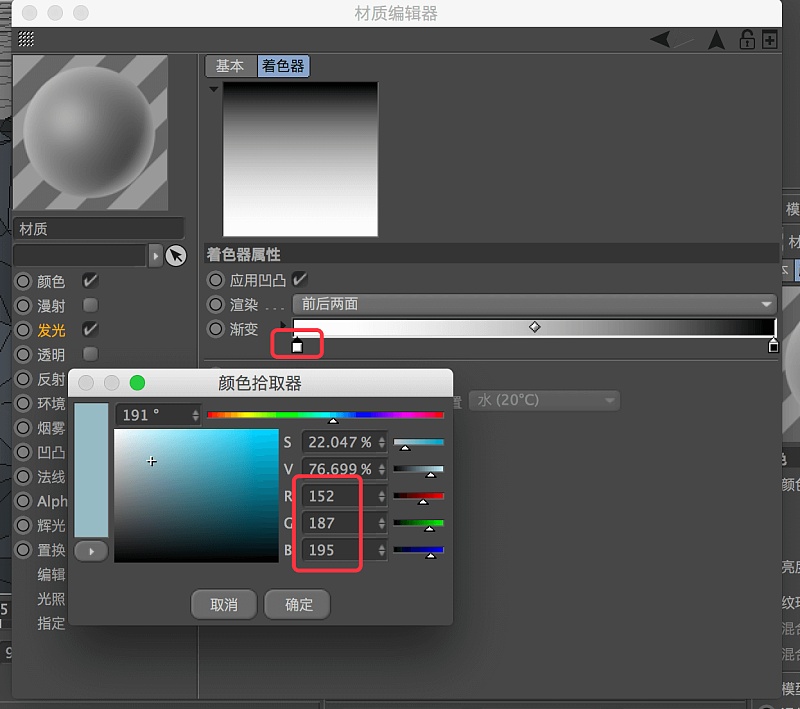
Task: Click the new window plus icon
Action: click(x=769, y=39)
